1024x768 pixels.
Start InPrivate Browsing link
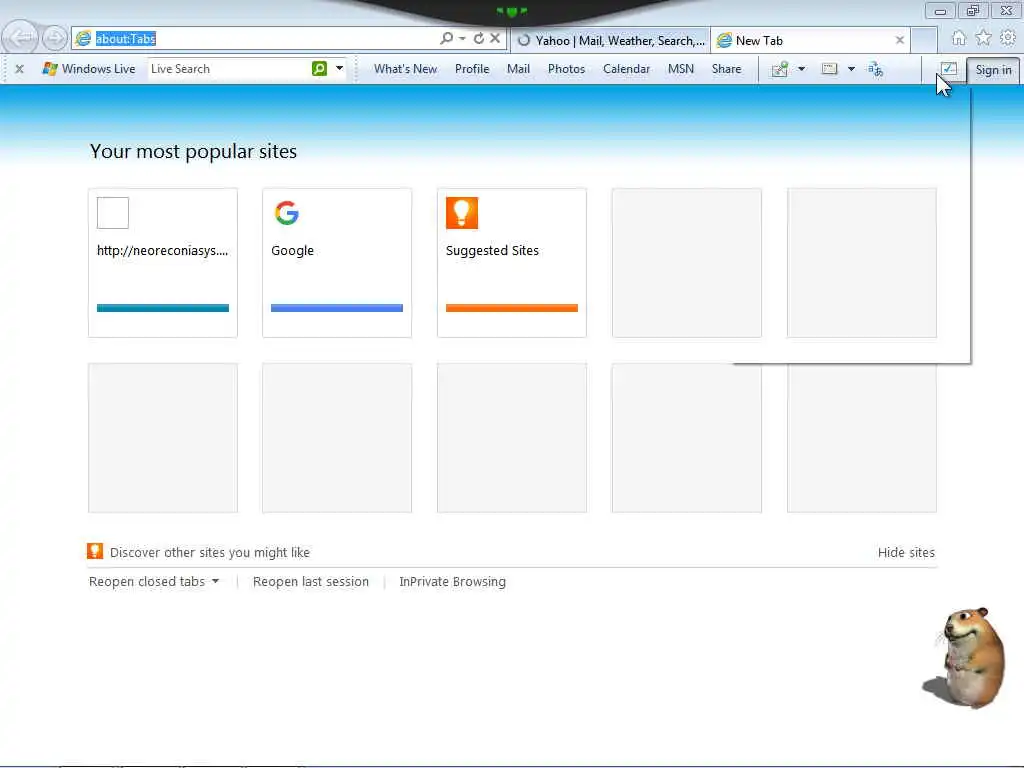pyautogui.click(x=453, y=581)
